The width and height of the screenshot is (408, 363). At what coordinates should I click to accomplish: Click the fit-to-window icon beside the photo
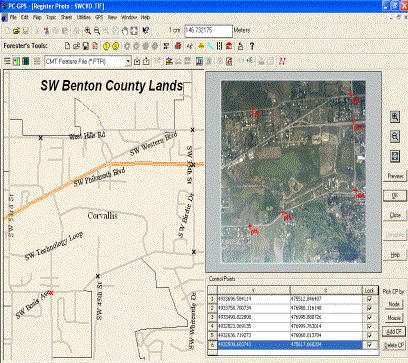(x=395, y=156)
